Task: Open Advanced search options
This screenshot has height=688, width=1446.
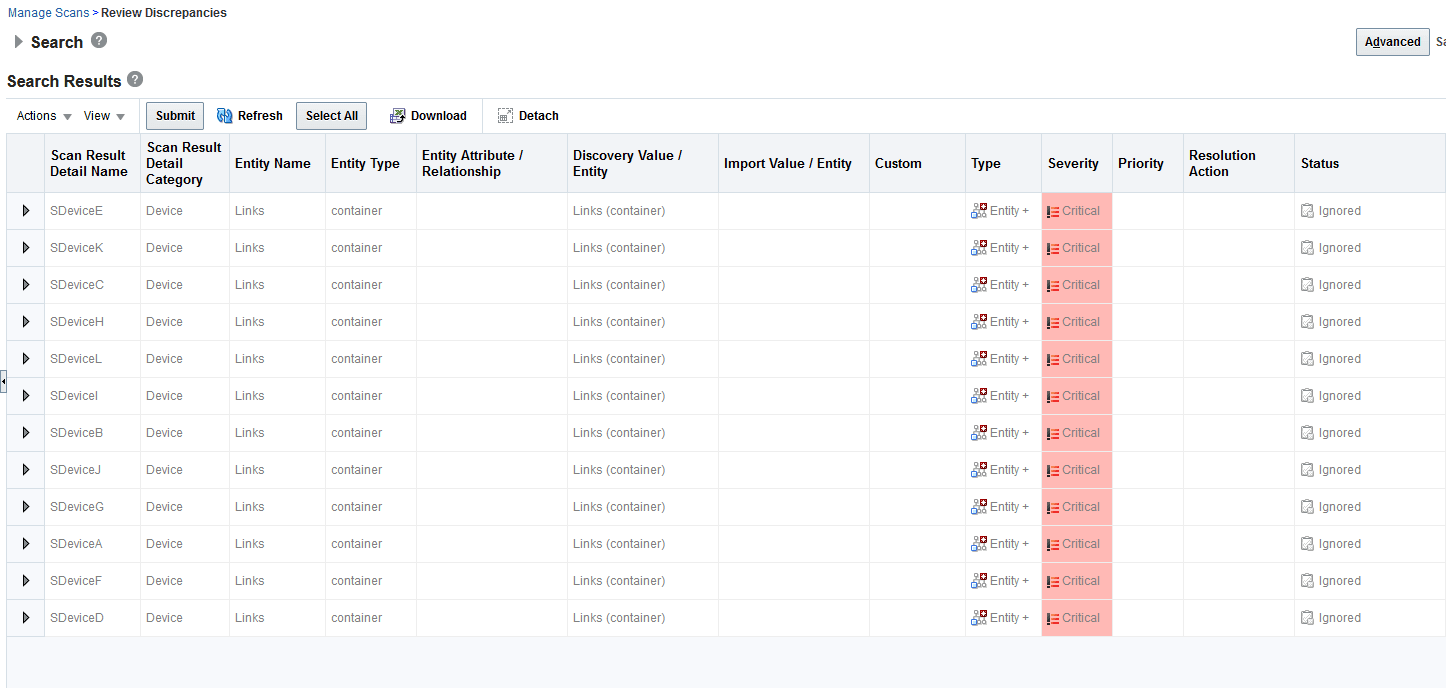Action: tap(1392, 41)
